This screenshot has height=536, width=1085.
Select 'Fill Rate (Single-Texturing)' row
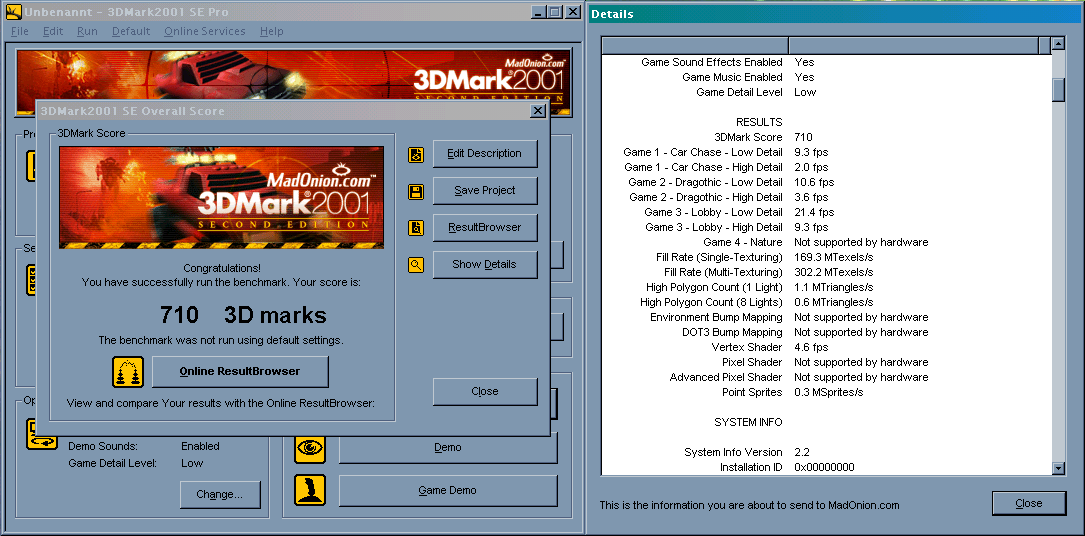[x=826, y=257]
